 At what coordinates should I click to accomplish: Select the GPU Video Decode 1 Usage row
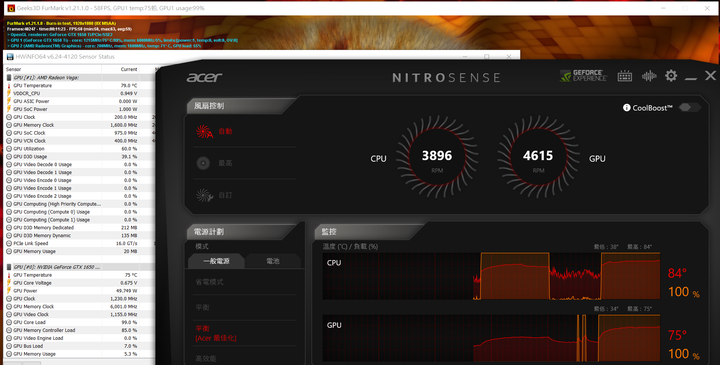coord(78,172)
